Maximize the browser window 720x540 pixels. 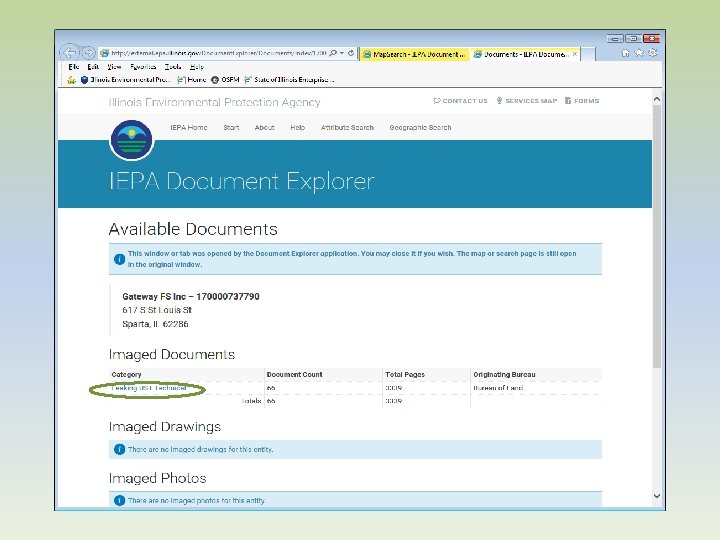click(x=633, y=39)
